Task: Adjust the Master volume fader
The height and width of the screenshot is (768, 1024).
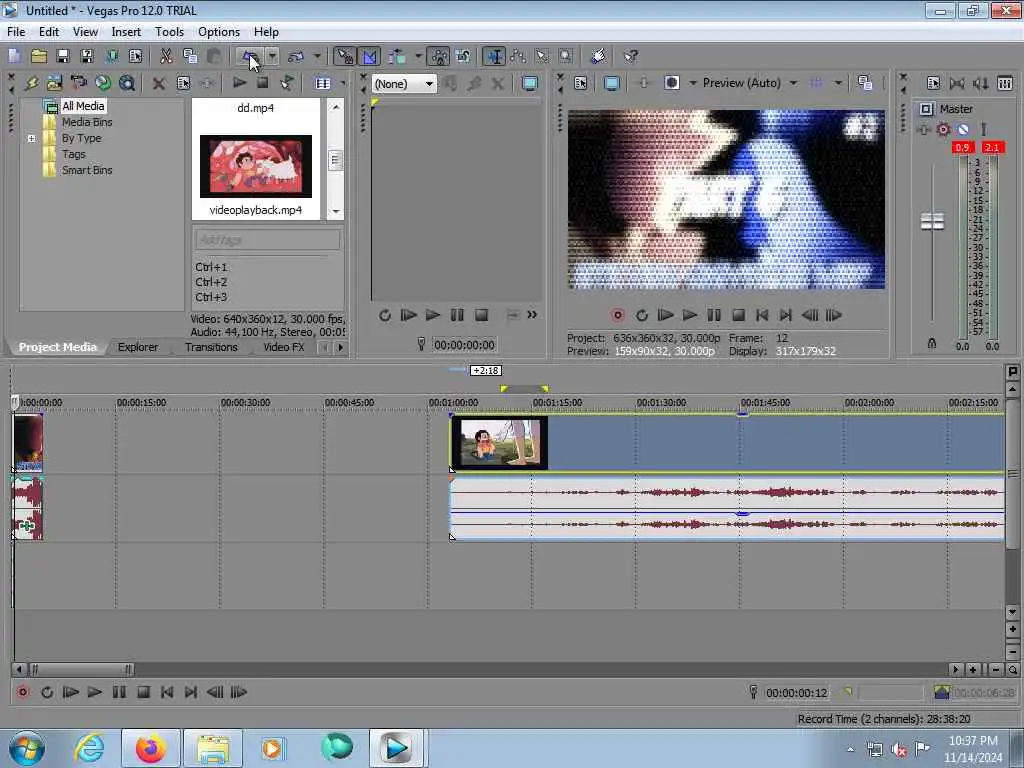Action: pyautogui.click(x=932, y=222)
